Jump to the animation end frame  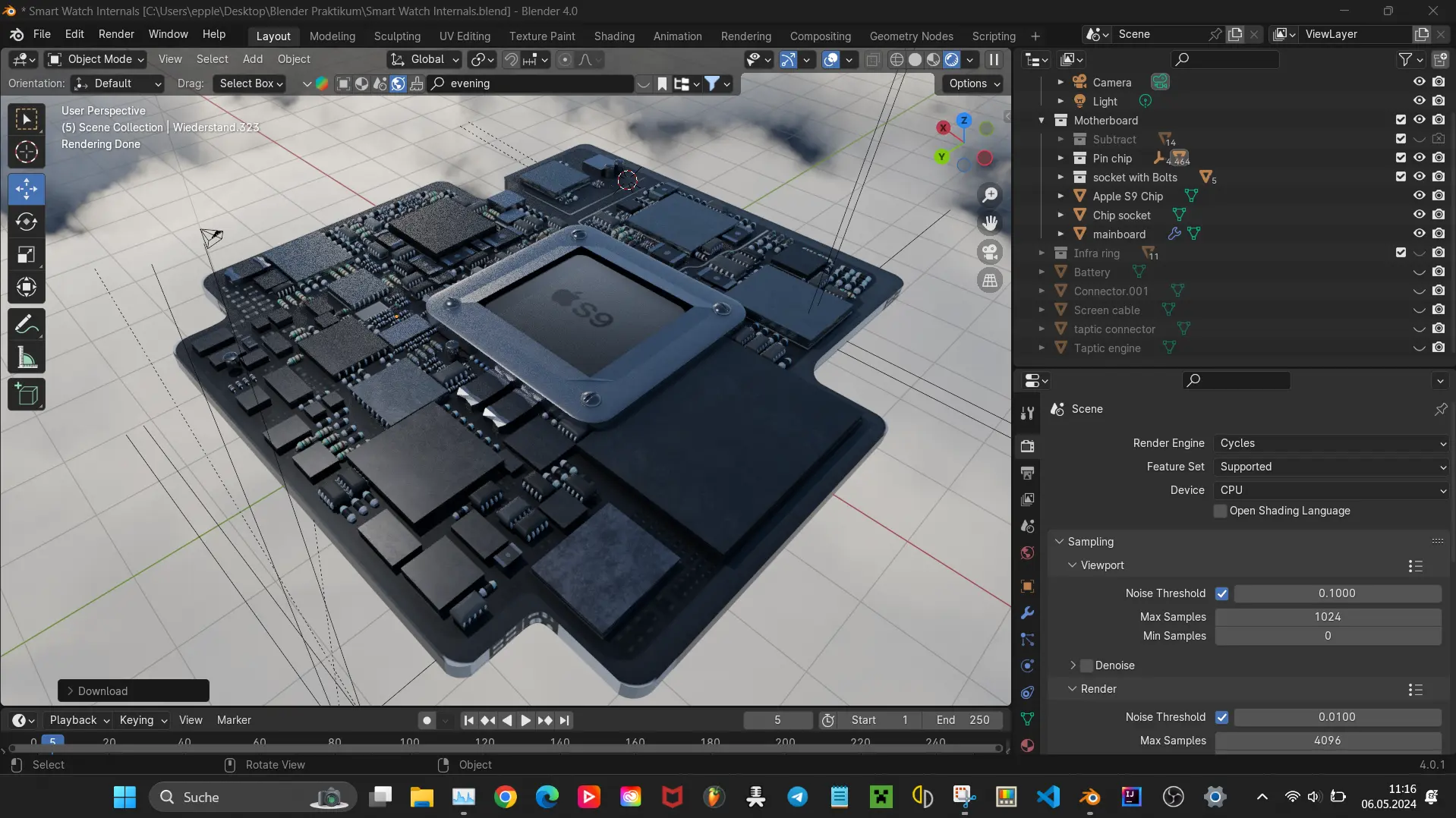(564, 720)
